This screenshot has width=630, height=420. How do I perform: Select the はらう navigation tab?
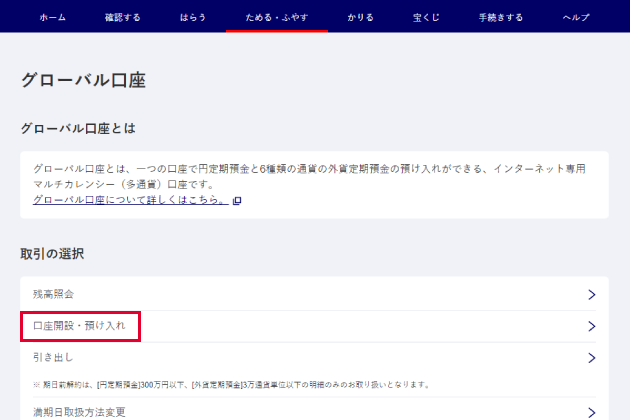193,17
